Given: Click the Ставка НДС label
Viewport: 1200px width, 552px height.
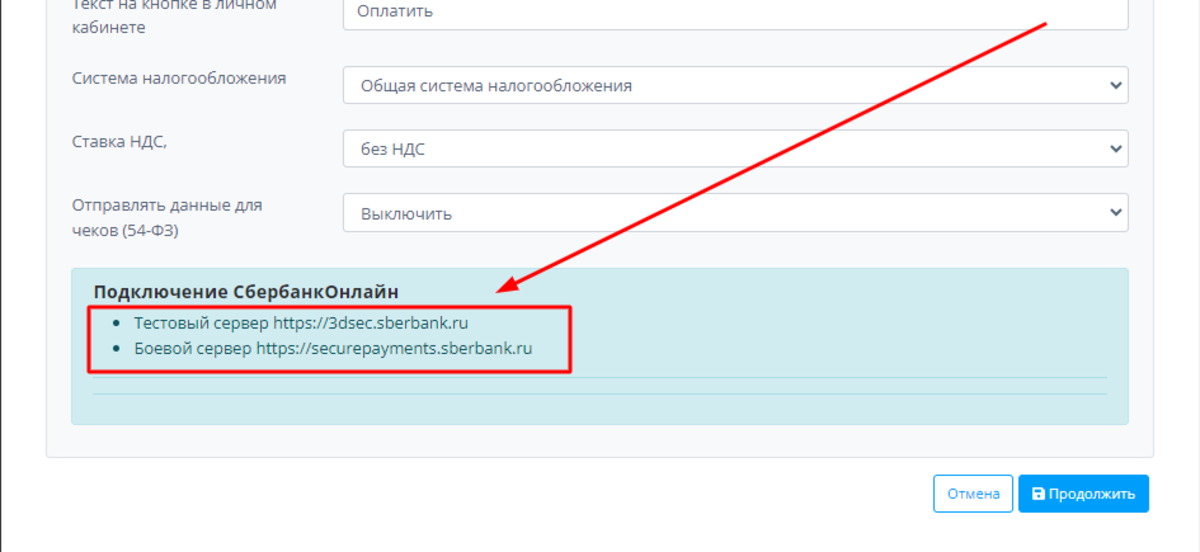Looking at the screenshot, I should point(119,142).
